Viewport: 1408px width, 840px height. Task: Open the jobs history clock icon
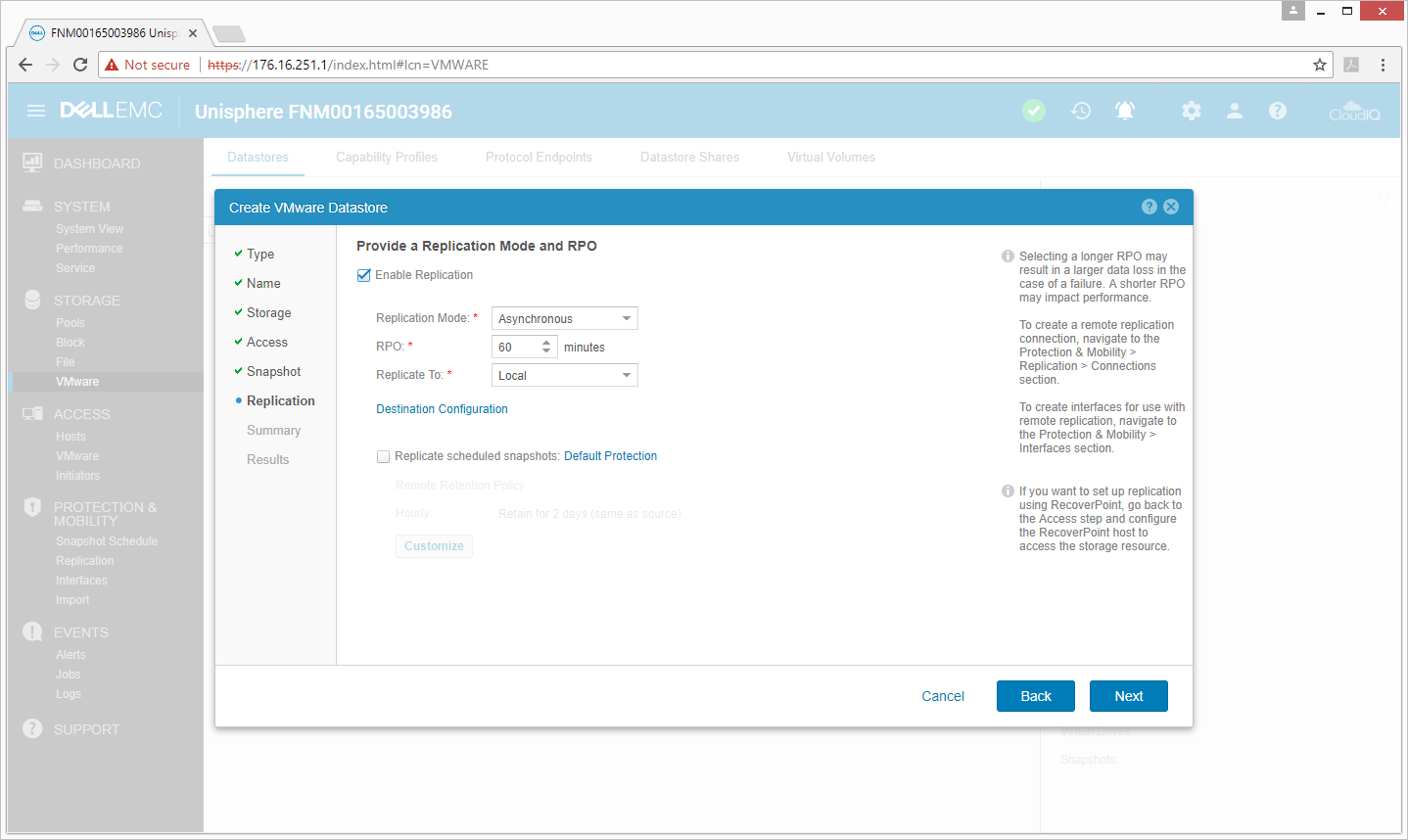1081,111
